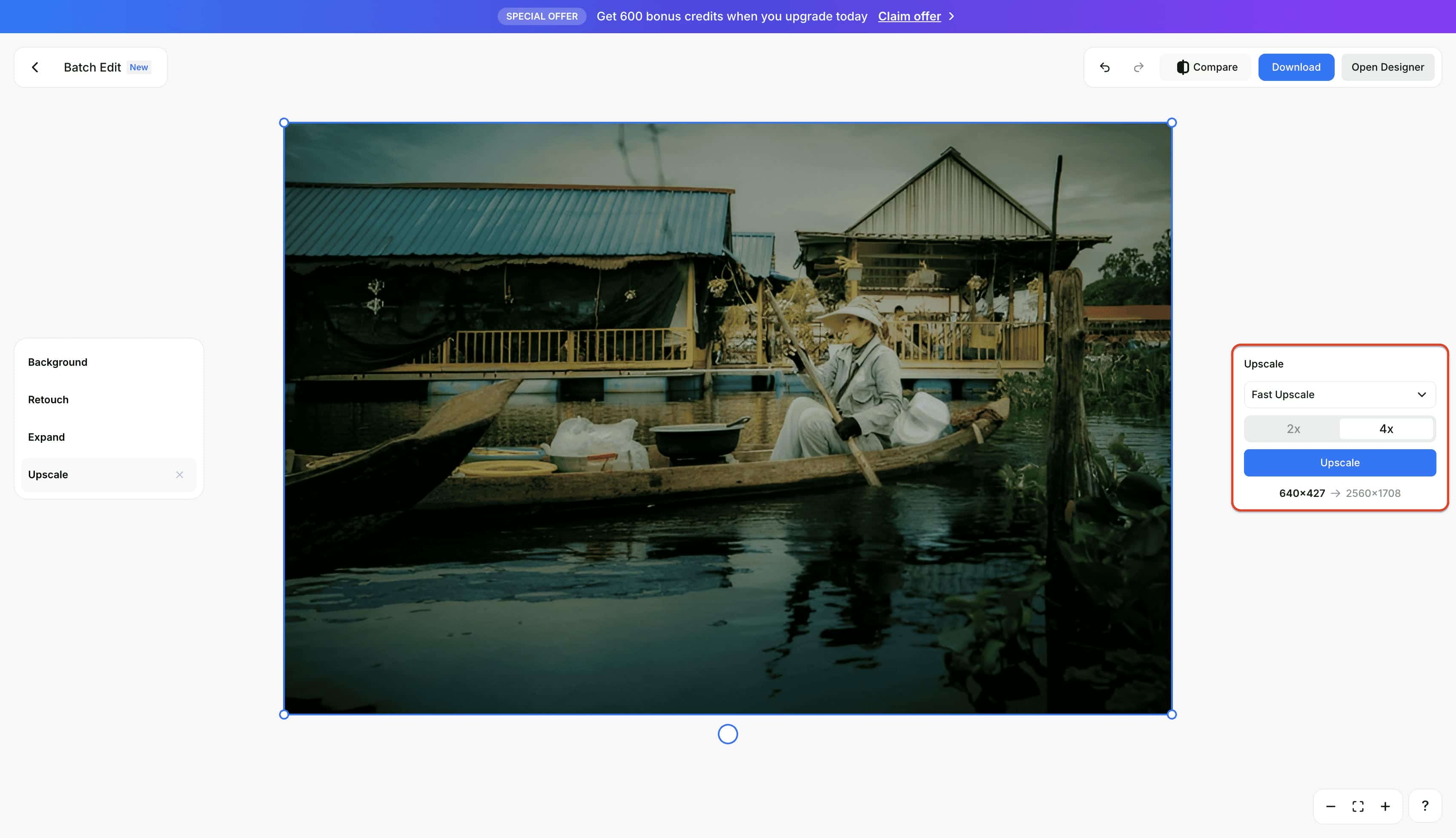Go back with the left arrow icon

coord(35,67)
